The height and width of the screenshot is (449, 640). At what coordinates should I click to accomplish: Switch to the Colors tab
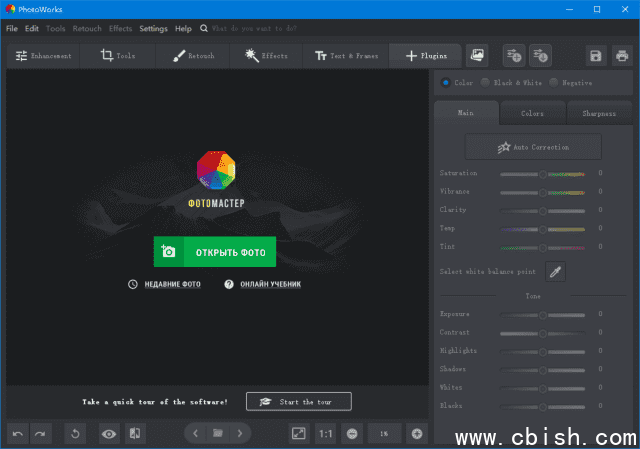click(x=532, y=113)
